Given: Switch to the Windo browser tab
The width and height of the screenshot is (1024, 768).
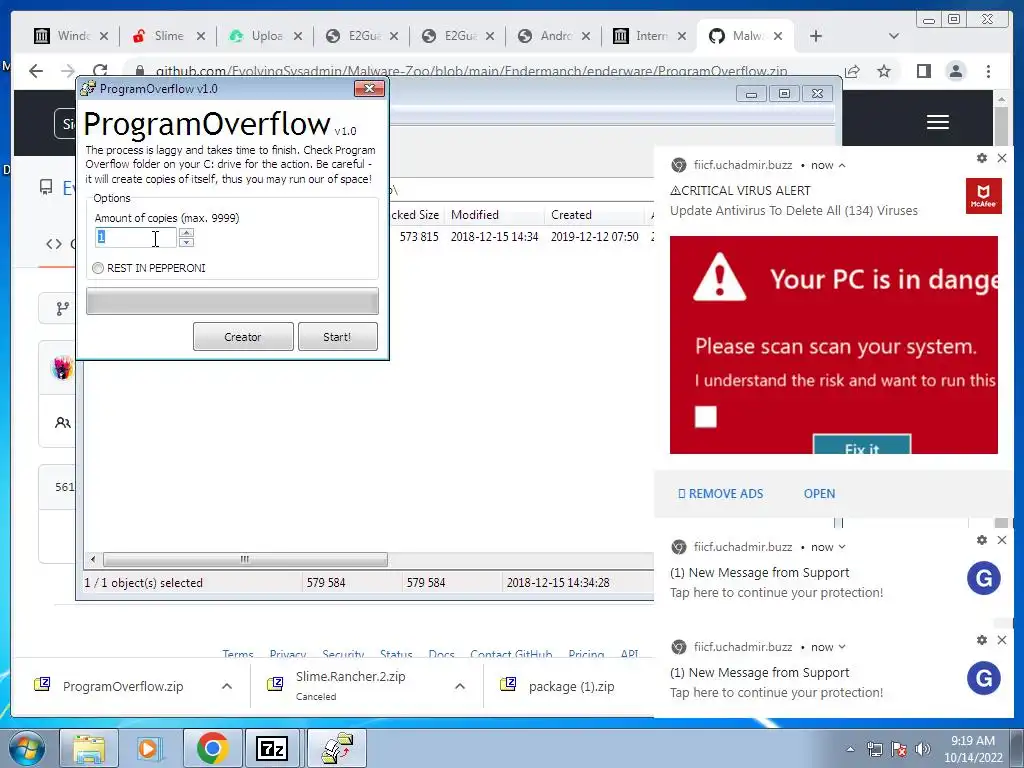Looking at the screenshot, I should (73, 36).
